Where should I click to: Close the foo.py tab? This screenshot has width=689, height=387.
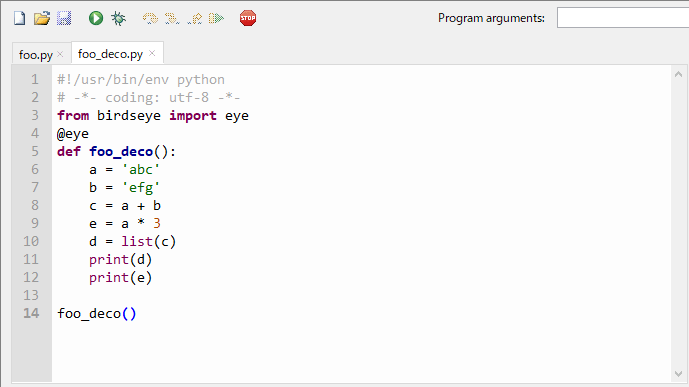pos(61,54)
